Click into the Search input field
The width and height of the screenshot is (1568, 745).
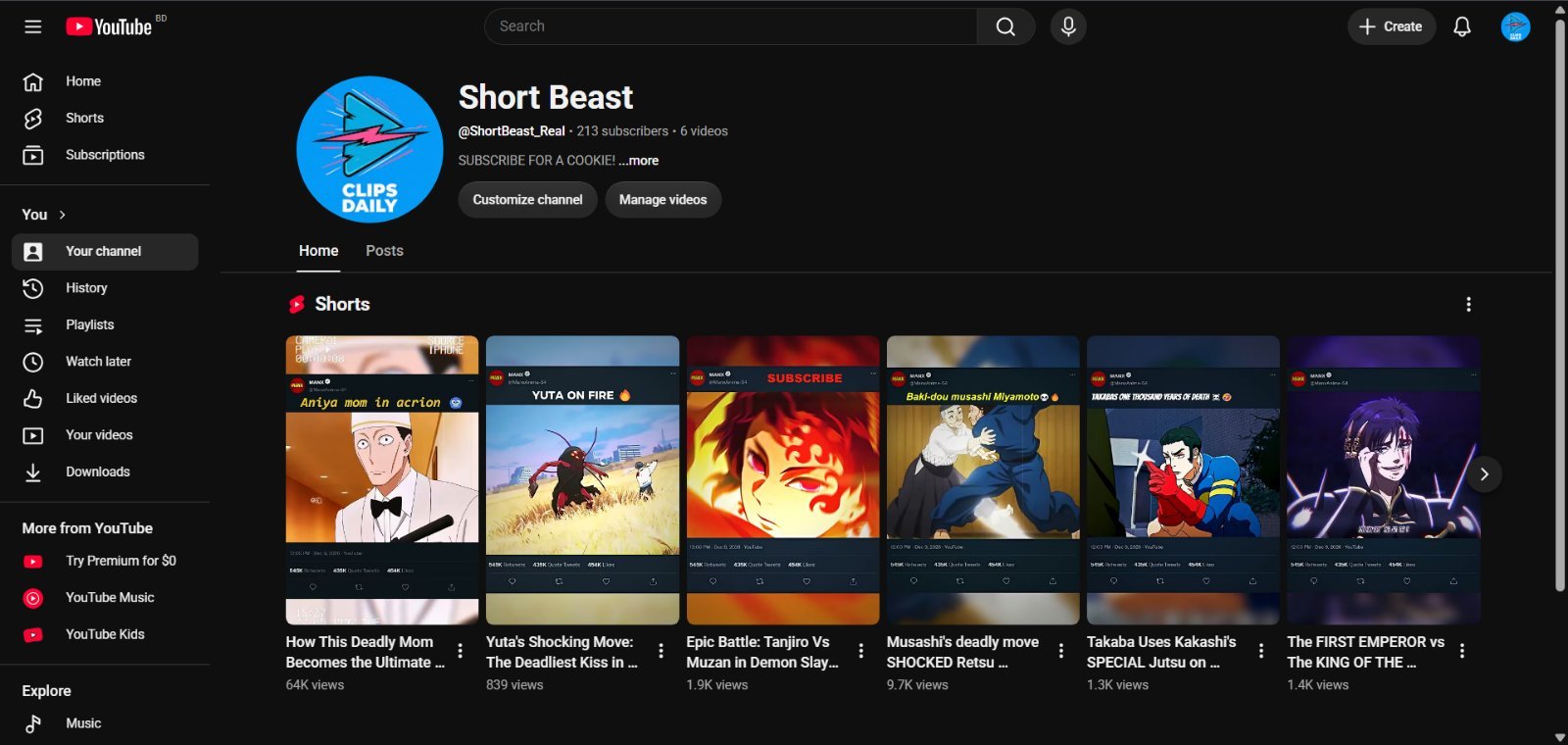(731, 26)
